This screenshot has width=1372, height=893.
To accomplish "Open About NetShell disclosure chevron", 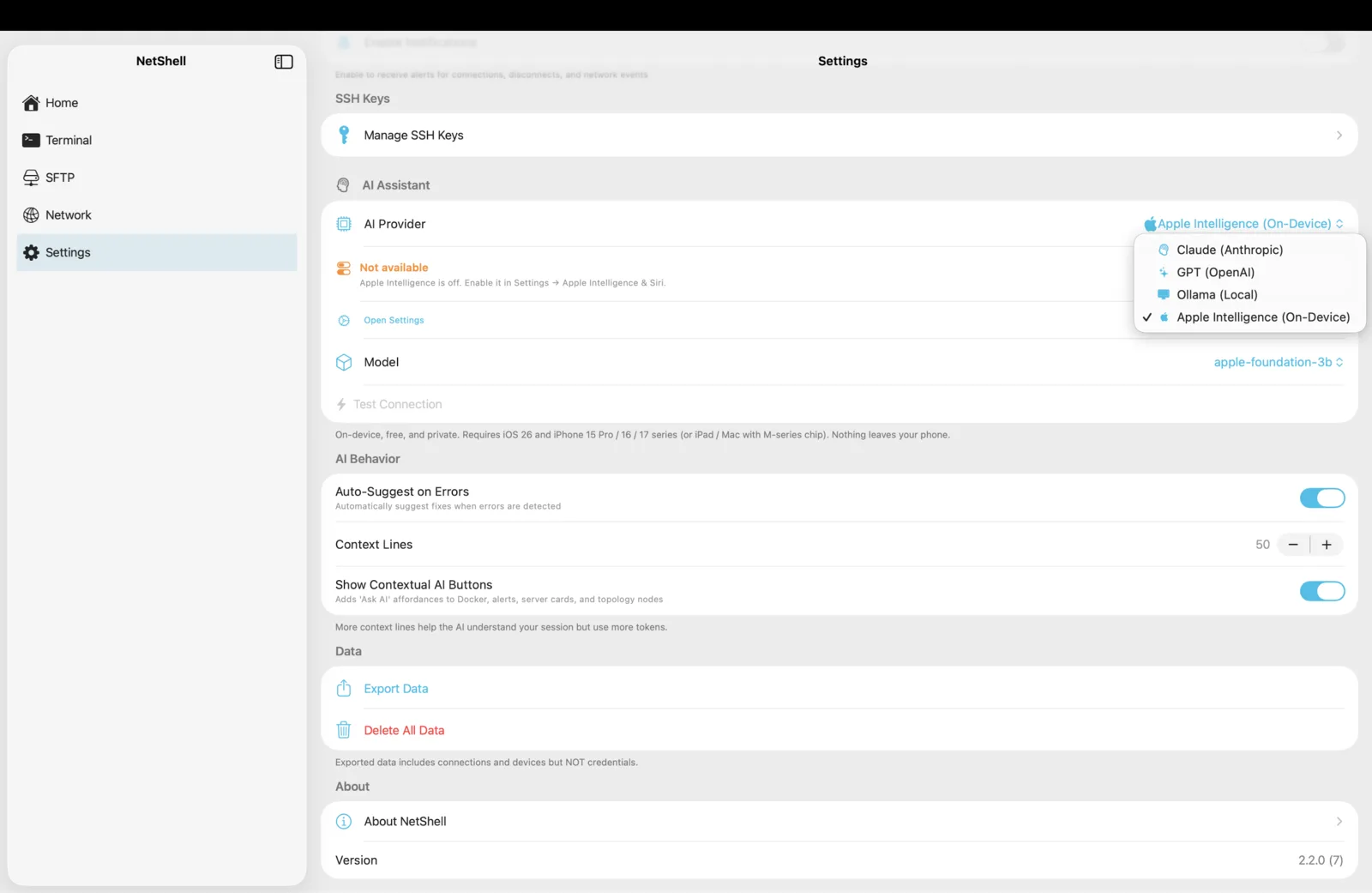I will point(1339,822).
